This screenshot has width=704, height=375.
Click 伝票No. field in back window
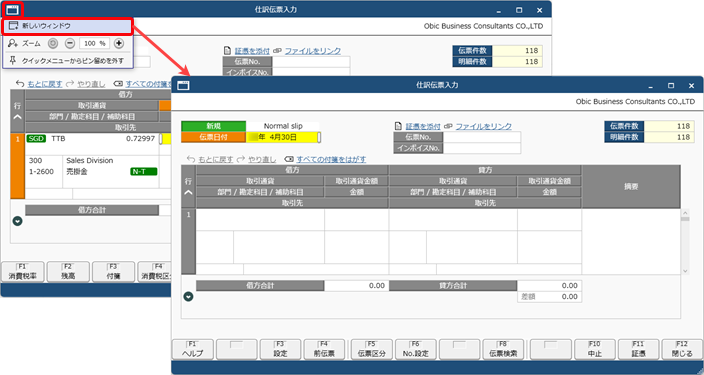click(x=311, y=62)
